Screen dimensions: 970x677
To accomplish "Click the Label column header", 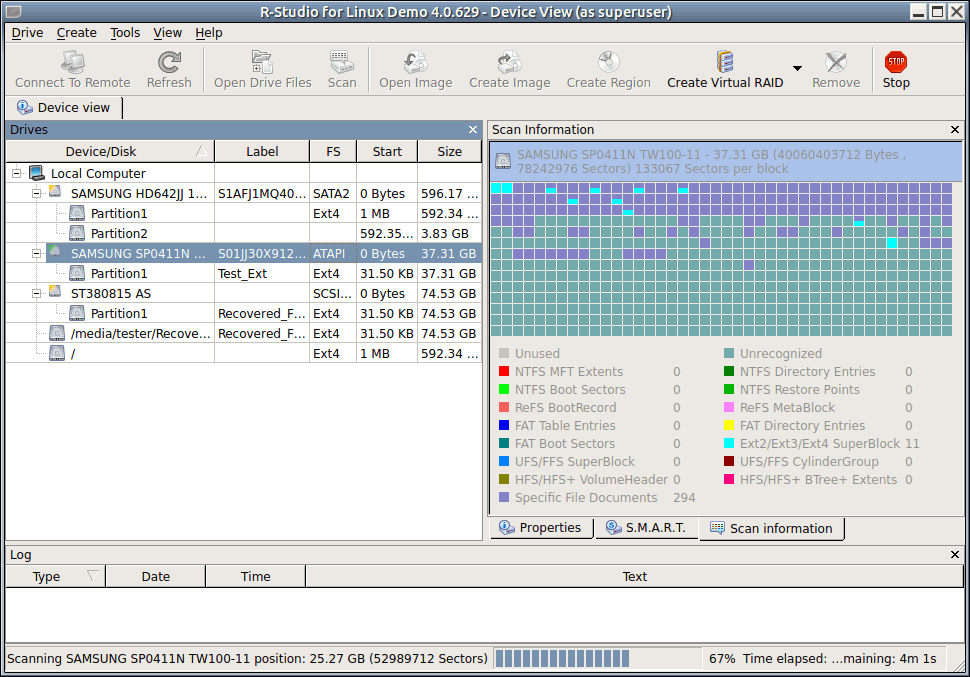I will 262,152.
